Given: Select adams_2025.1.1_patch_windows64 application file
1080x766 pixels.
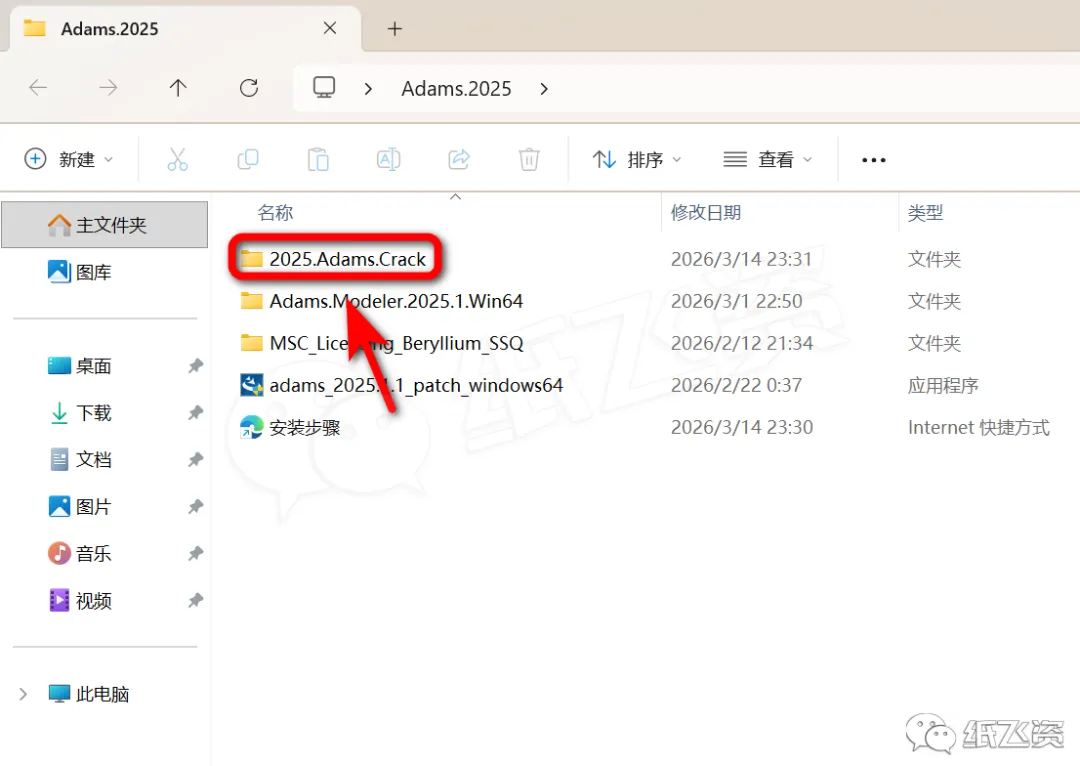Looking at the screenshot, I should pos(402,385).
